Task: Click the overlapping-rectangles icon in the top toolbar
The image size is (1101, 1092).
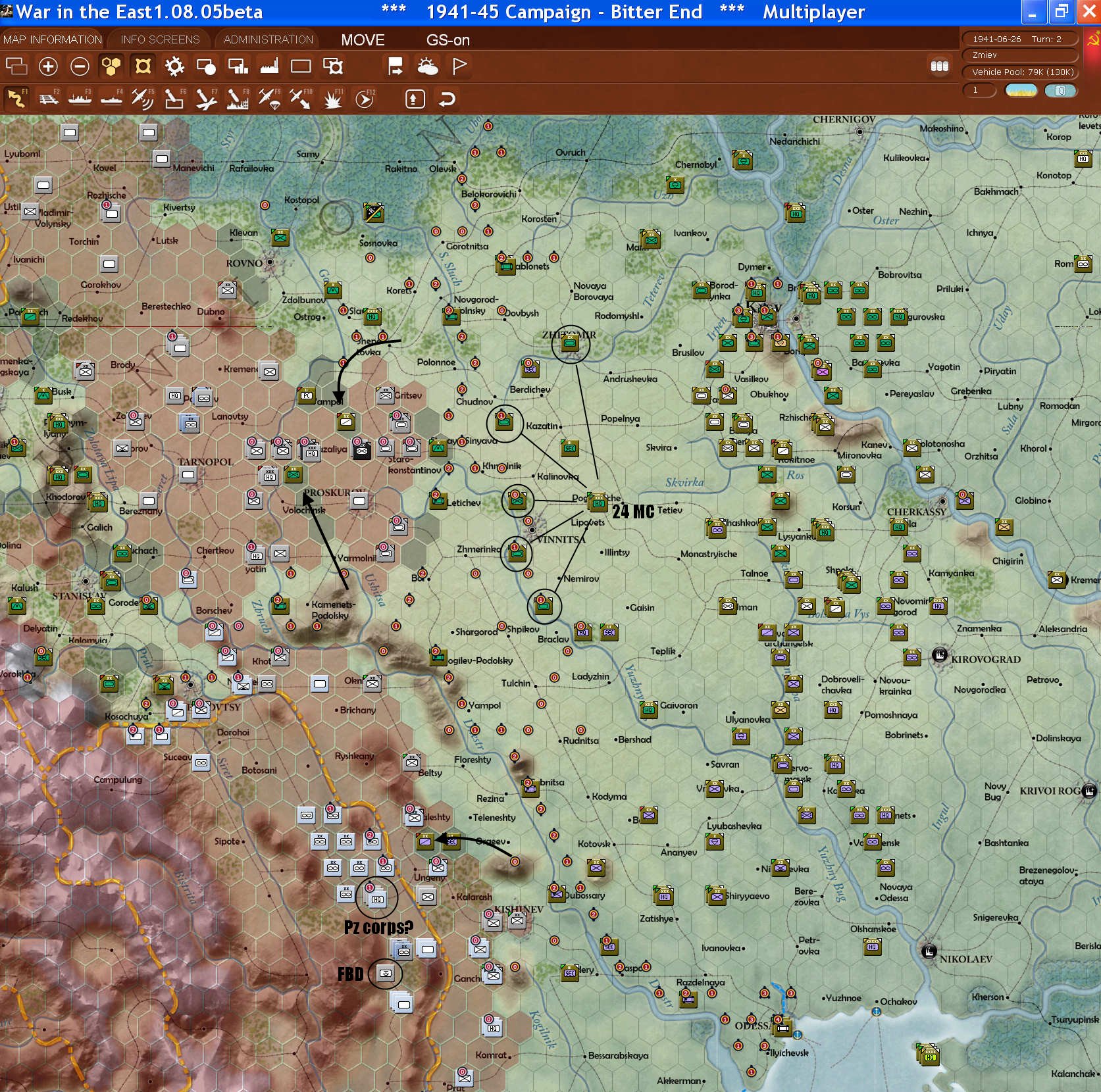Action: tap(16, 66)
